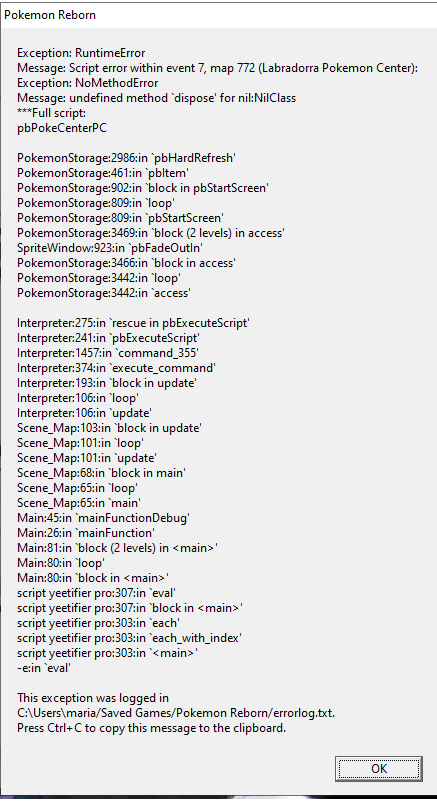Click the 'Exception: NoMethodError' line

point(87,83)
